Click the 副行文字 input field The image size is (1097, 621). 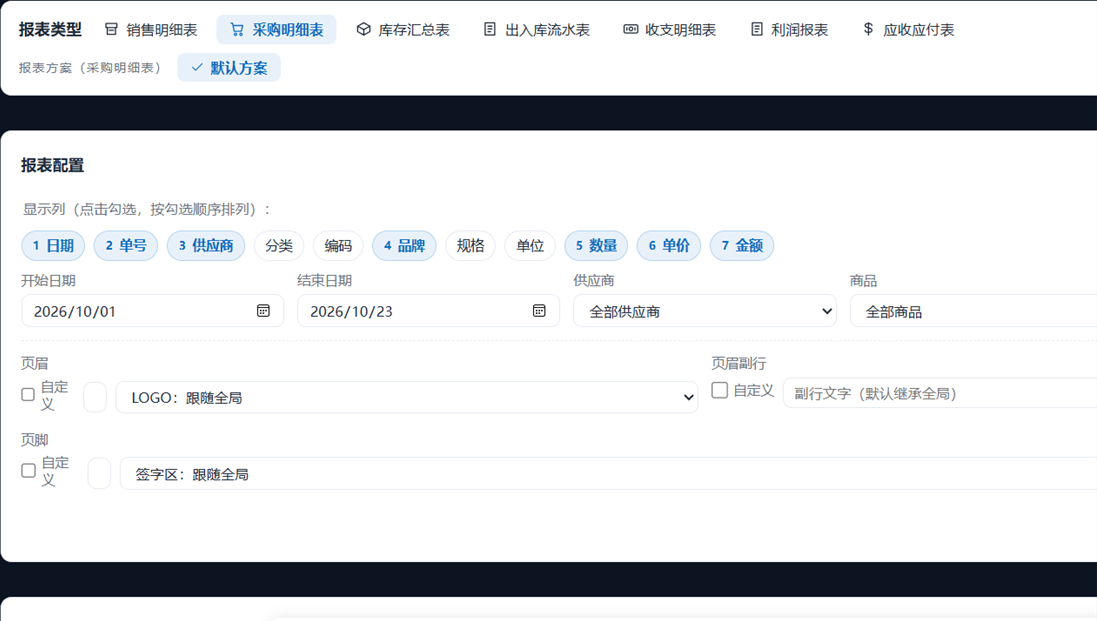[940, 394]
